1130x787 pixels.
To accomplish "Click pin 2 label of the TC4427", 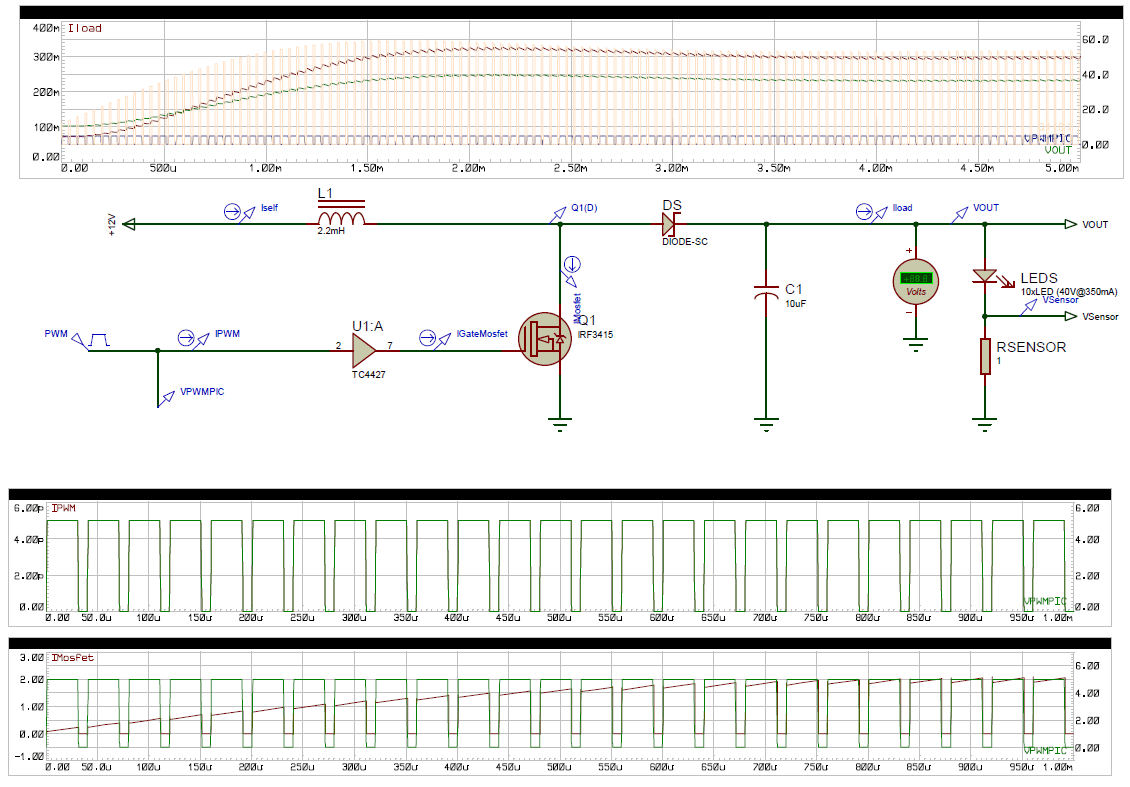I will 338,346.
